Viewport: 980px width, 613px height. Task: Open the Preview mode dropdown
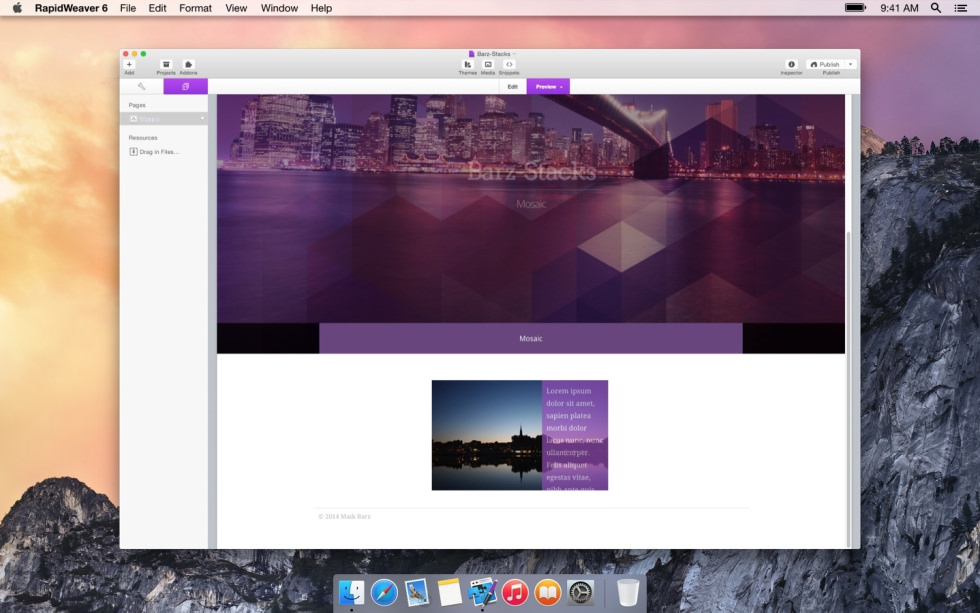(548, 86)
